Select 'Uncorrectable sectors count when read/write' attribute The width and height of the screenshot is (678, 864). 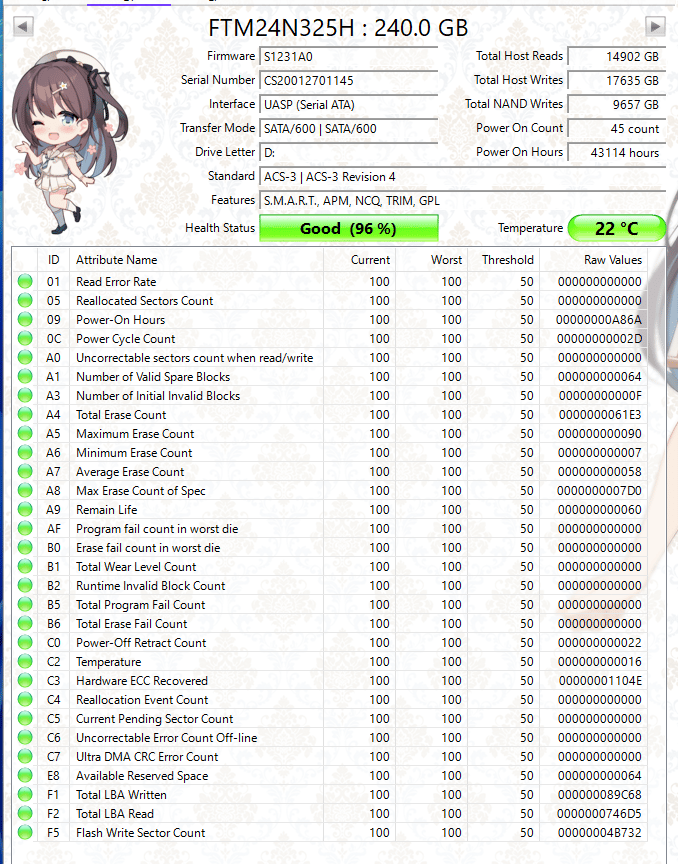point(195,358)
